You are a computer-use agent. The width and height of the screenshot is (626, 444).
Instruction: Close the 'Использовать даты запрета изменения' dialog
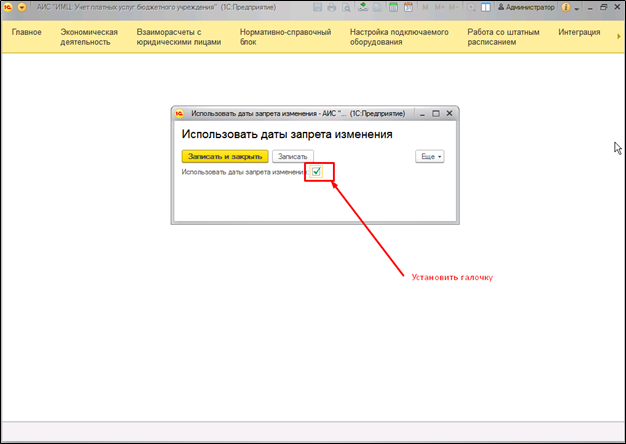click(449, 114)
